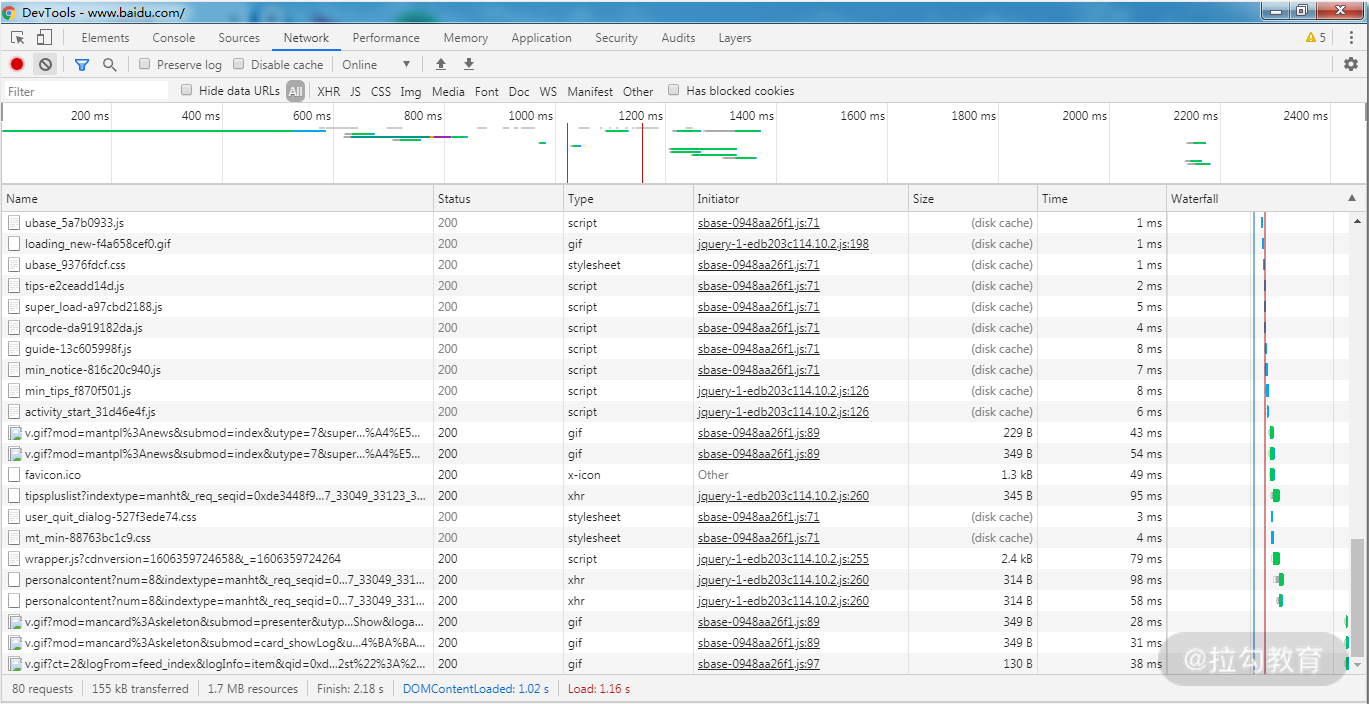Viewport: 1369px width, 704px height.
Task: Filter requests by Img type
Action: click(411, 91)
